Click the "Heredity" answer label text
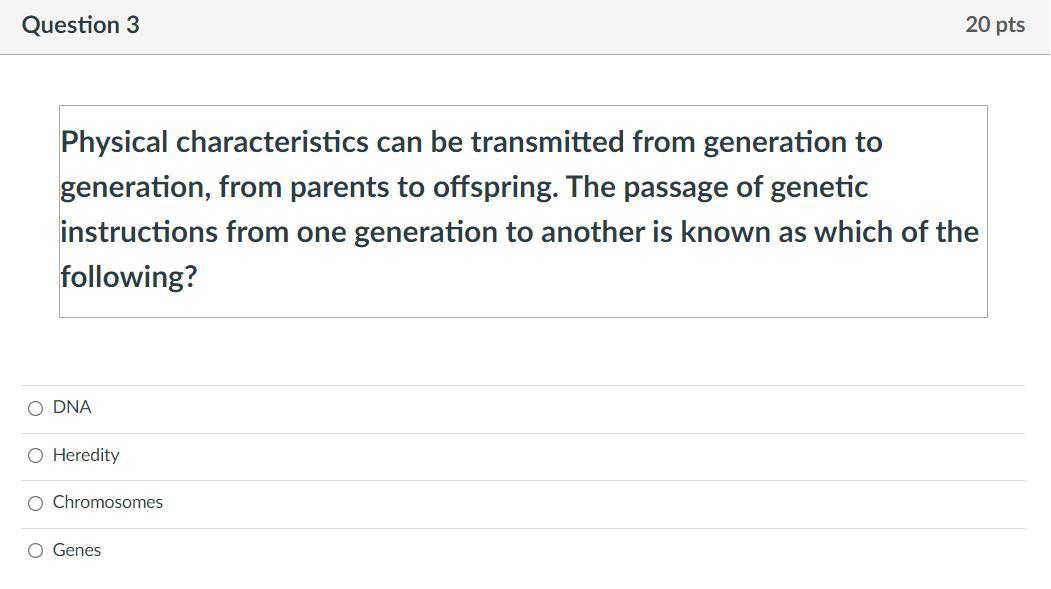This screenshot has height=589, width=1051. click(86, 455)
